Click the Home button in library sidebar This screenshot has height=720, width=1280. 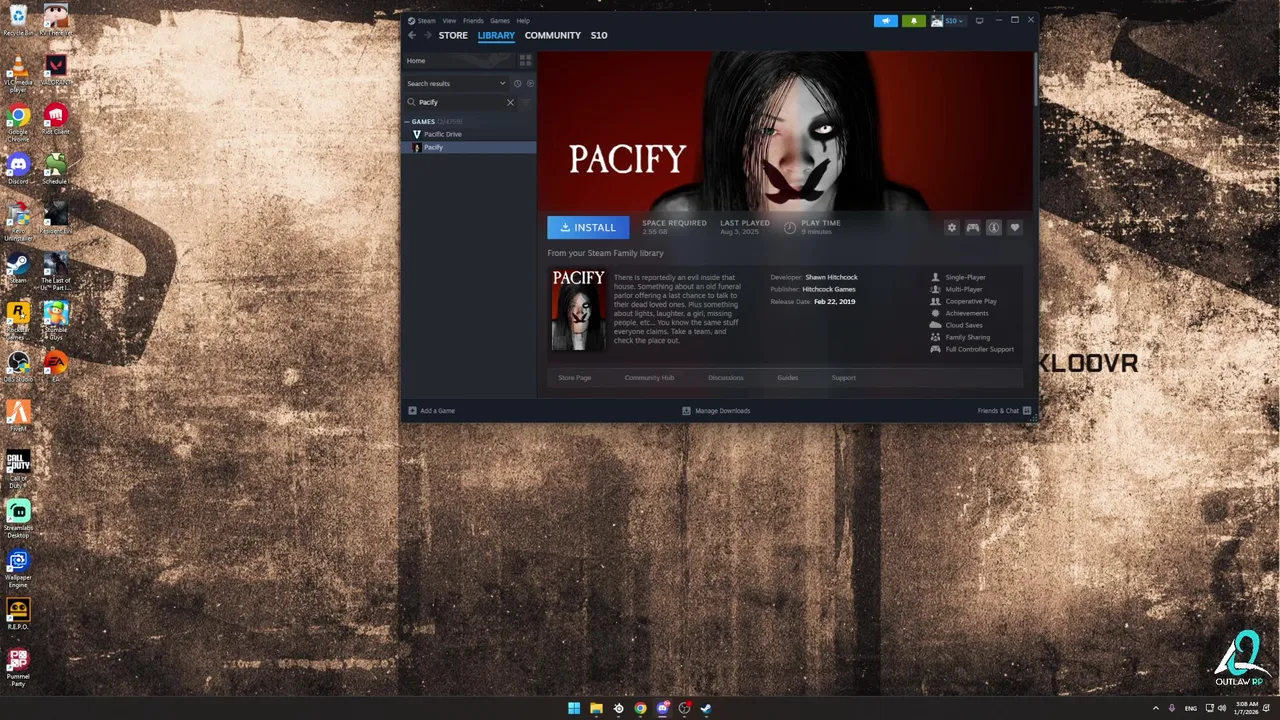458,60
